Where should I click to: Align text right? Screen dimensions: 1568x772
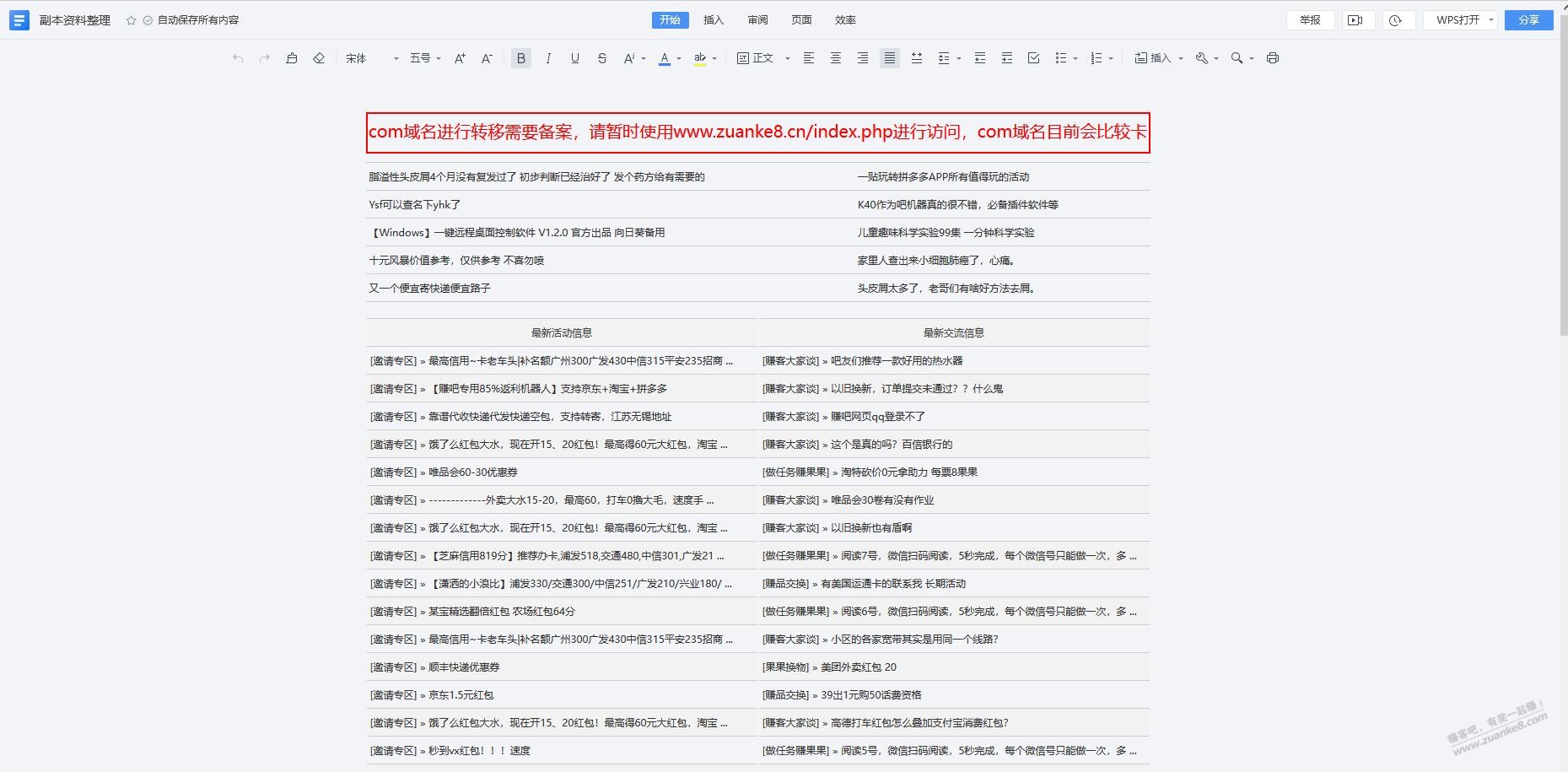coord(863,58)
